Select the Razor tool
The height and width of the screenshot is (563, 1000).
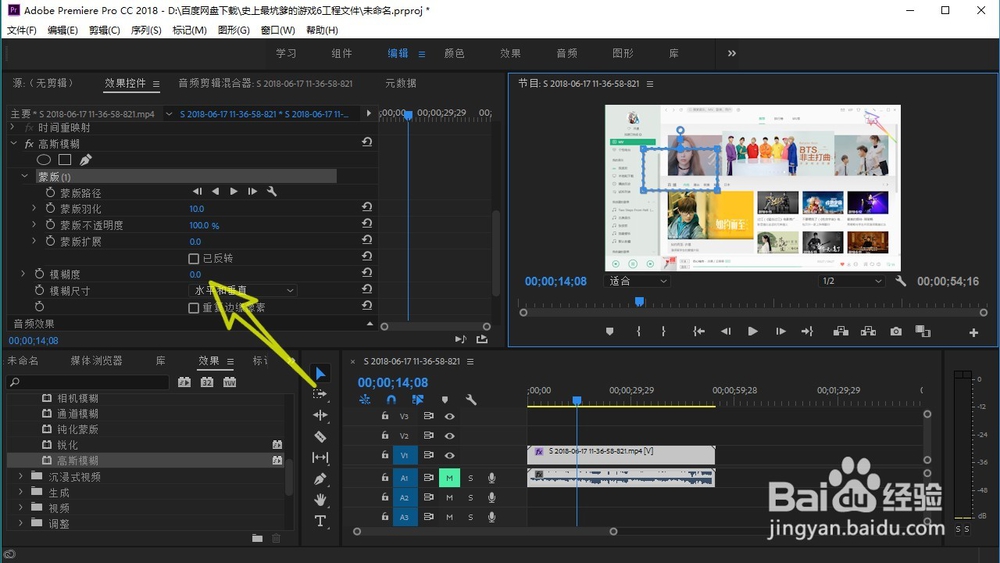pyautogui.click(x=320, y=437)
